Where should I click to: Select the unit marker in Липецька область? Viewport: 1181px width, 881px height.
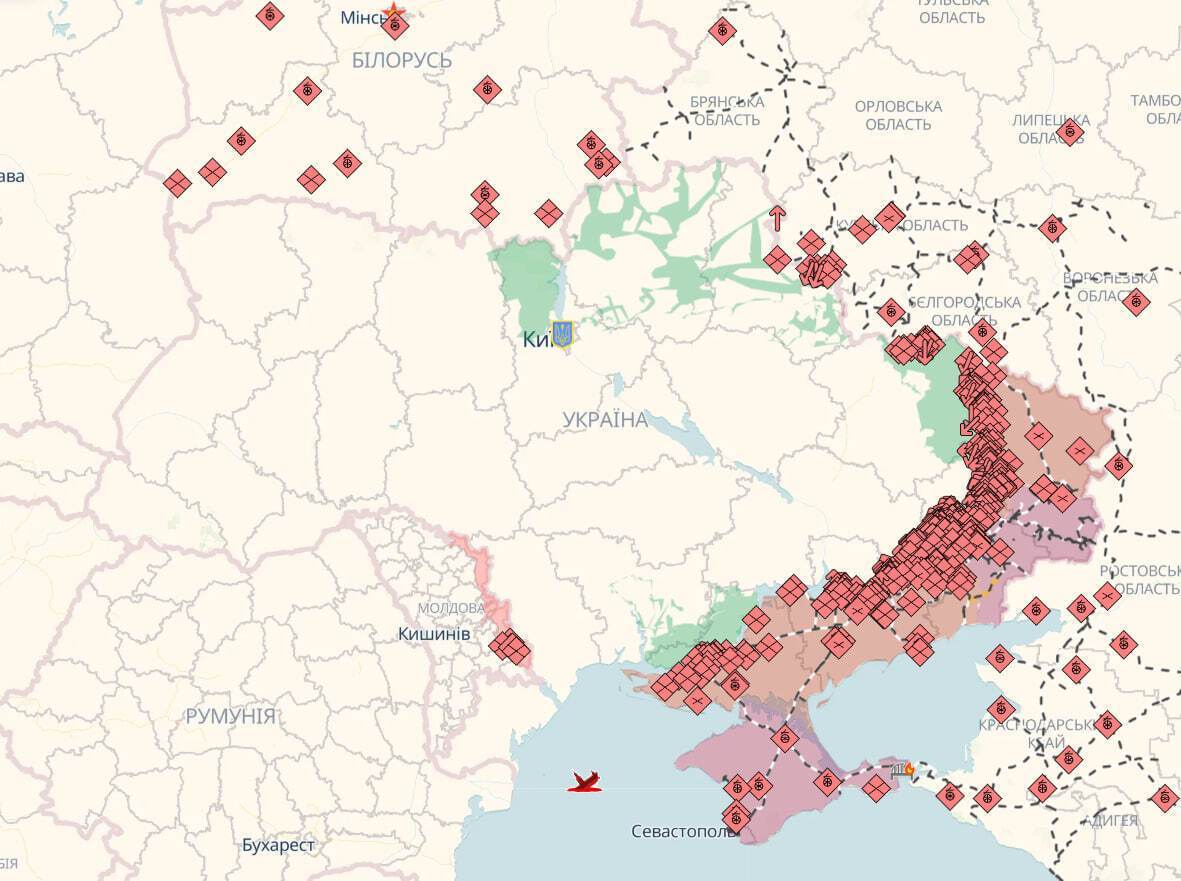tap(1069, 132)
